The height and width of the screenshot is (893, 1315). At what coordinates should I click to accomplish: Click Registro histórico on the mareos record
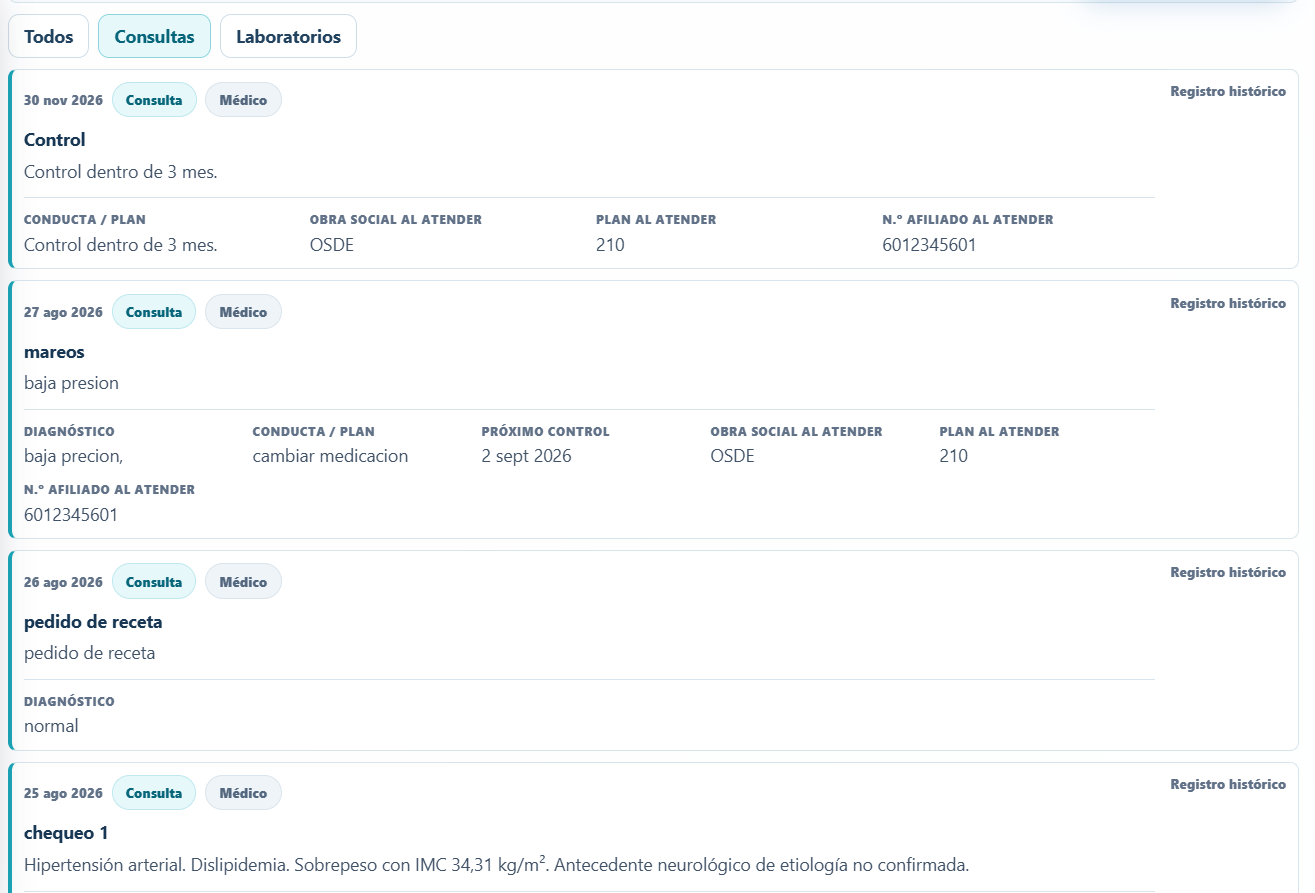[1228, 303]
